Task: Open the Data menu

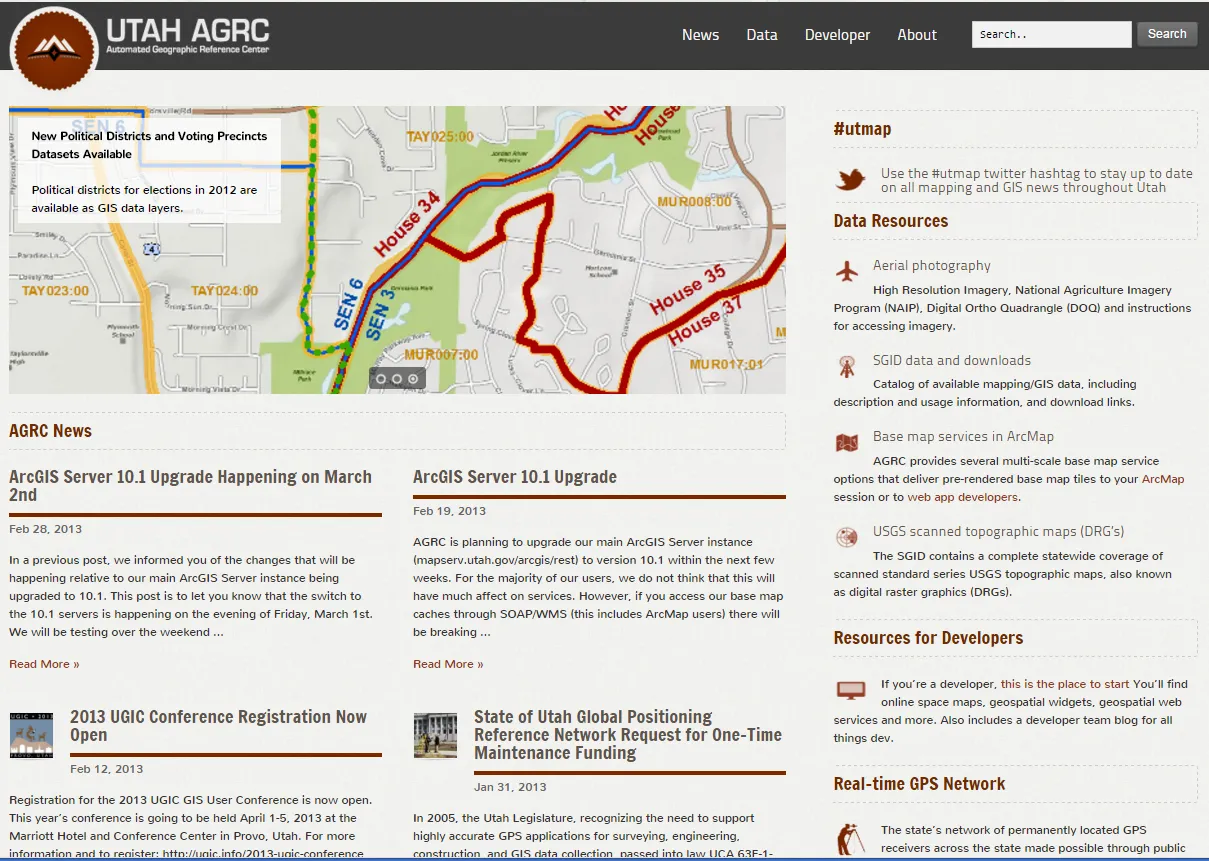Action: 762,34
